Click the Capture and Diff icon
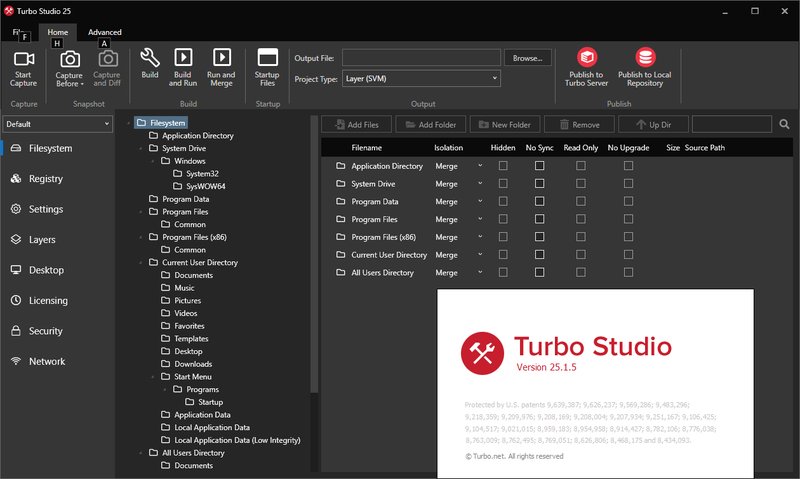The height and width of the screenshot is (479, 800). click(x=108, y=59)
